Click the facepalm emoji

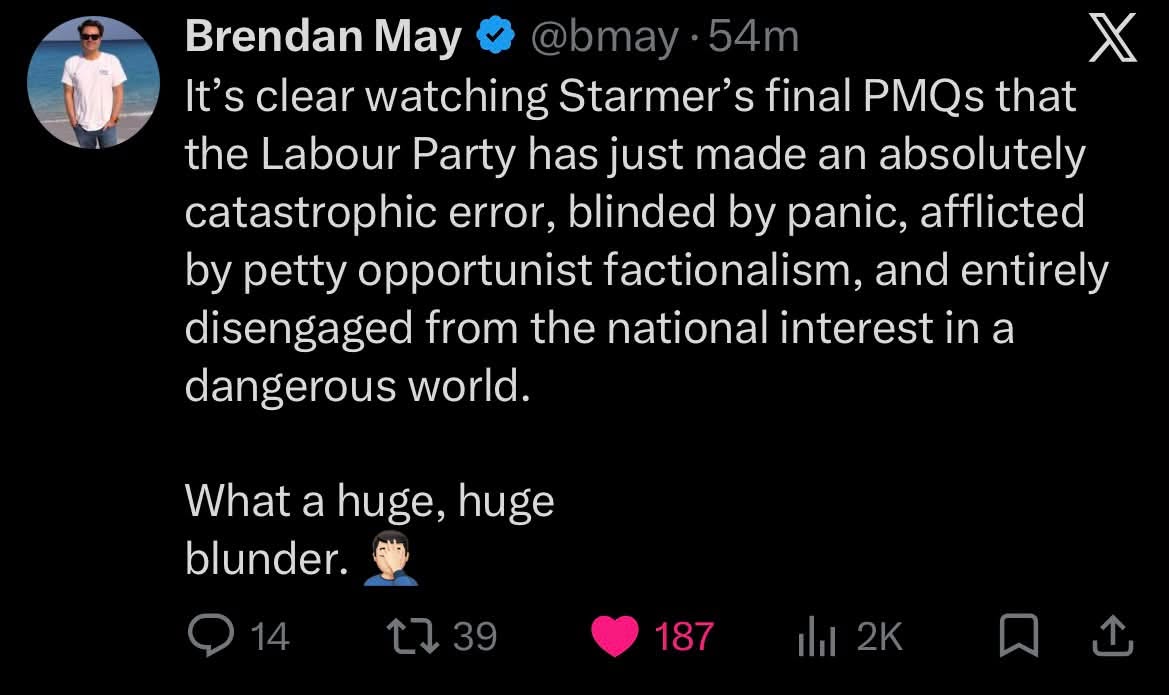pyautogui.click(x=391, y=559)
